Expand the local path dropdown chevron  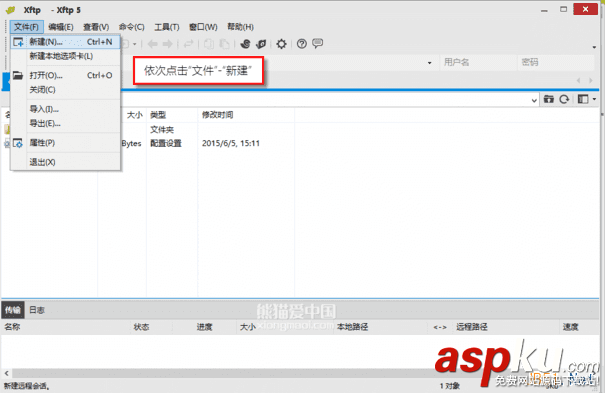[534, 100]
